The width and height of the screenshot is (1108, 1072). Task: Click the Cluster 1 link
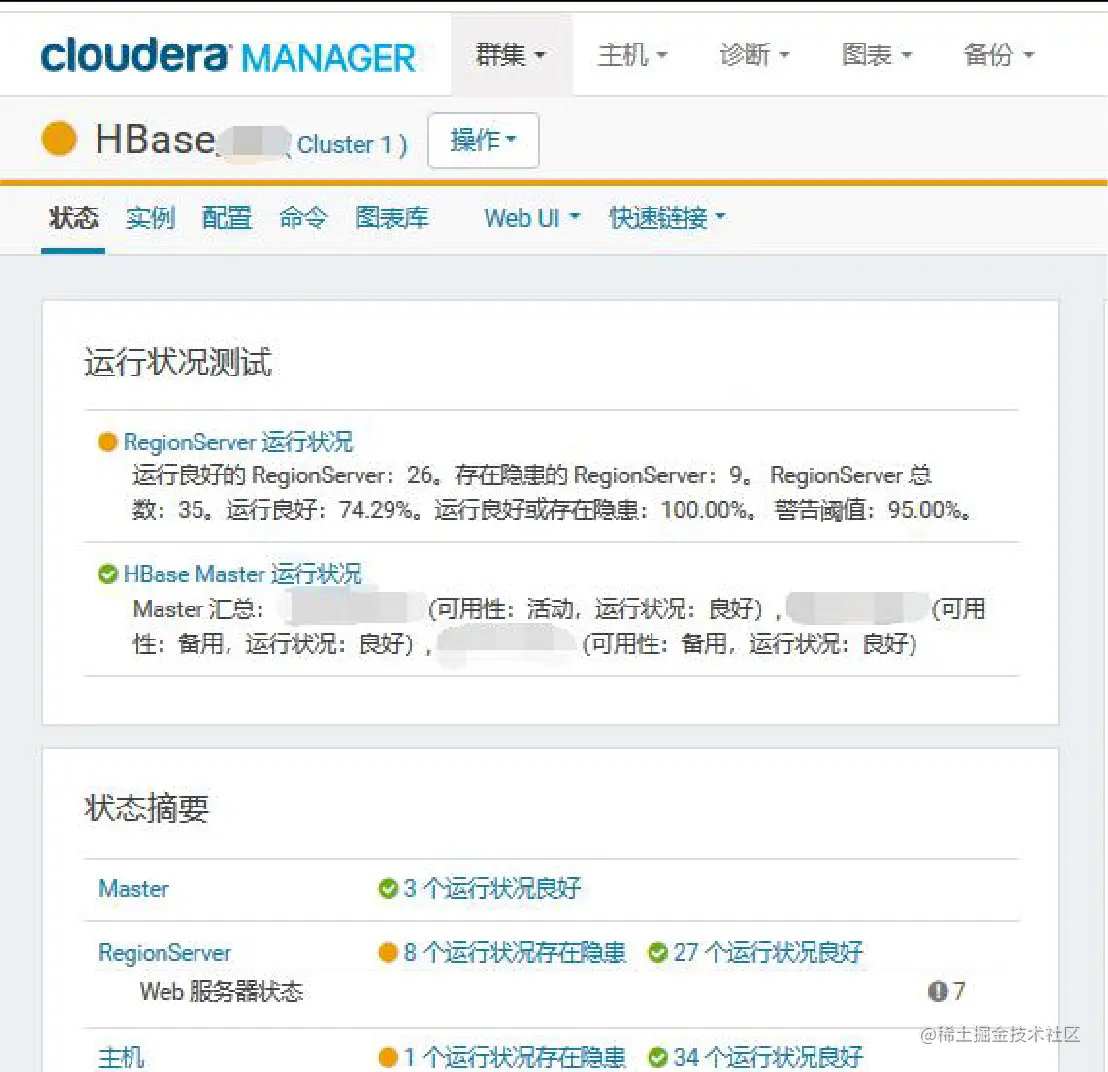(345, 145)
